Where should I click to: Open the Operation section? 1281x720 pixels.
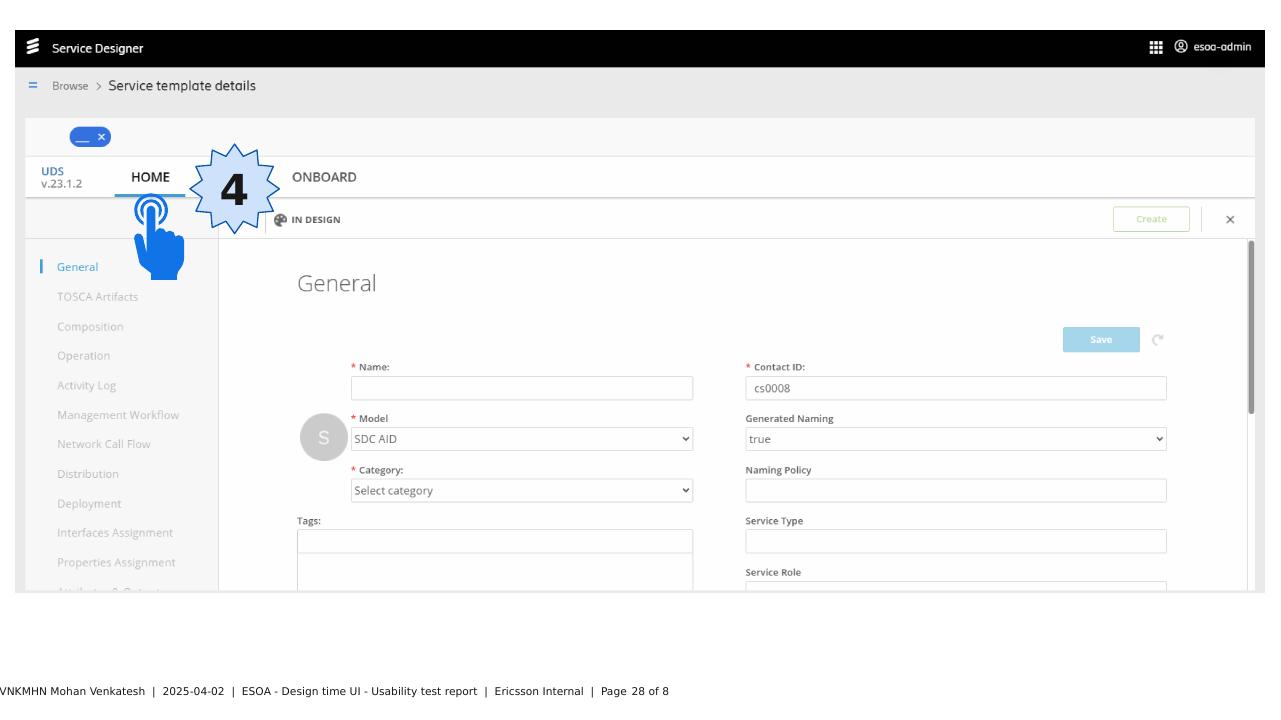(84, 356)
